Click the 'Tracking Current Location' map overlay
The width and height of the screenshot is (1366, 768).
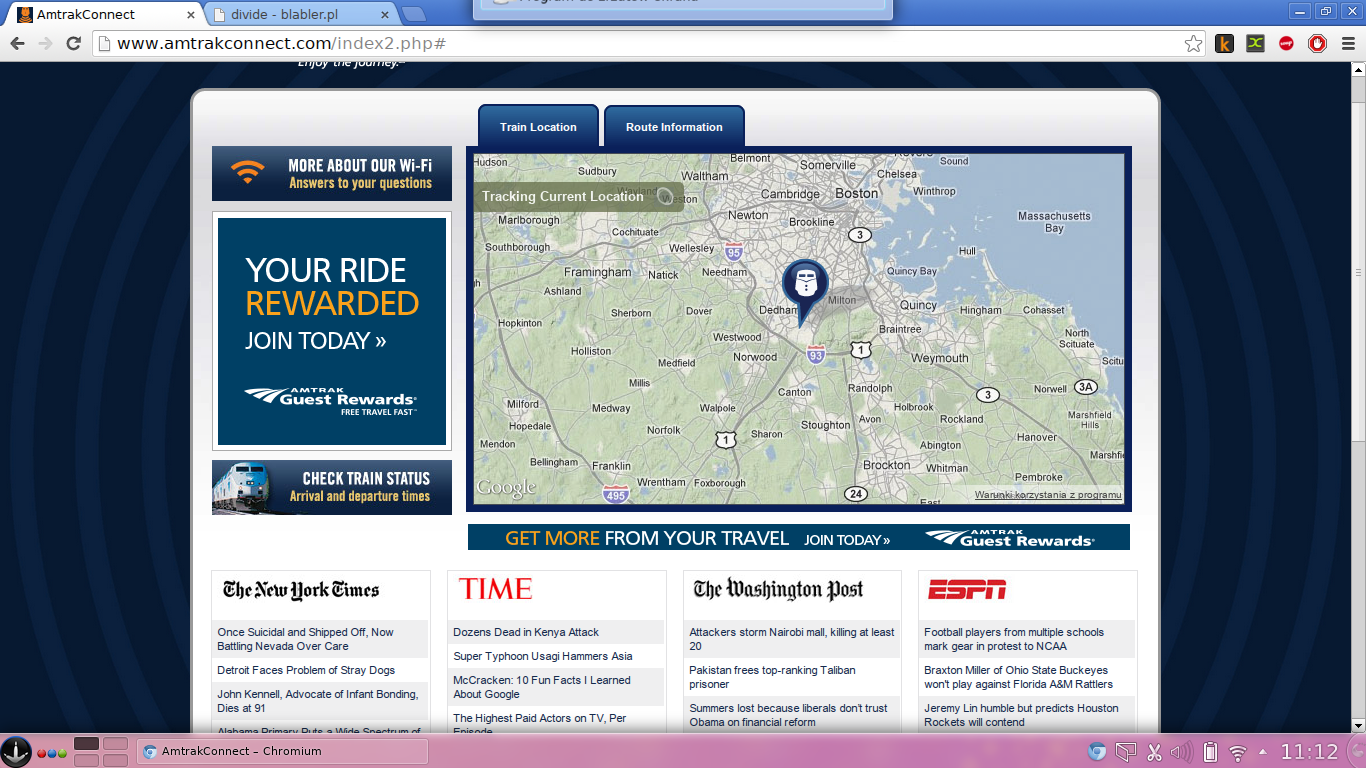pyautogui.click(x=578, y=196)
